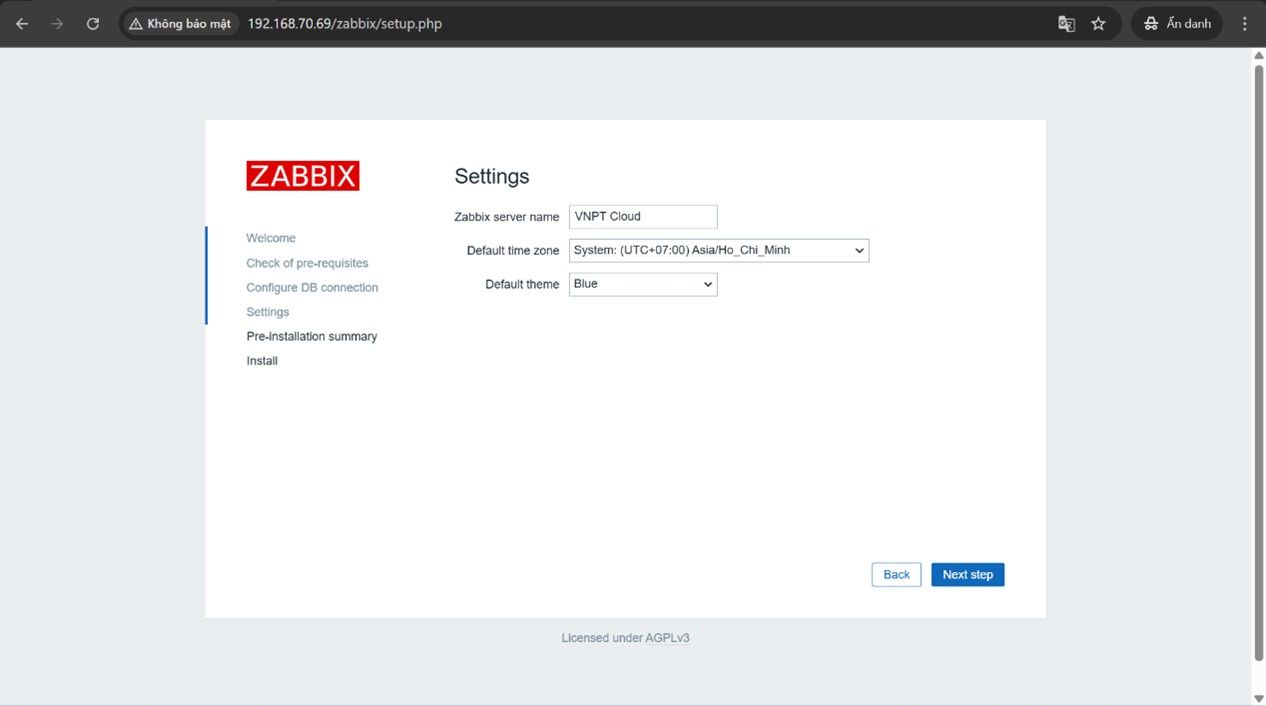Image resolution: width=1266 pixels, height=706 pixels.
Task: Go to the Welcome setup step
Action: point(271,238)
